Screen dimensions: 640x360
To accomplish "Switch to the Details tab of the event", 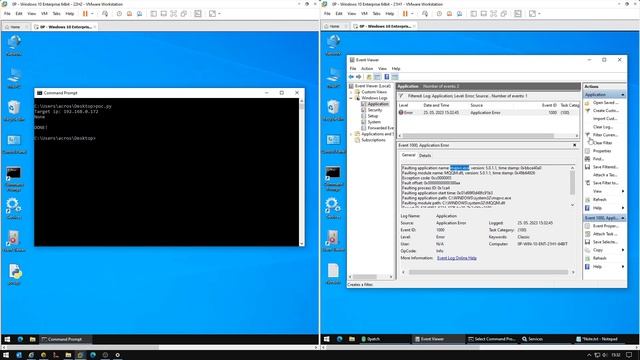I will (x=425, y=156).
